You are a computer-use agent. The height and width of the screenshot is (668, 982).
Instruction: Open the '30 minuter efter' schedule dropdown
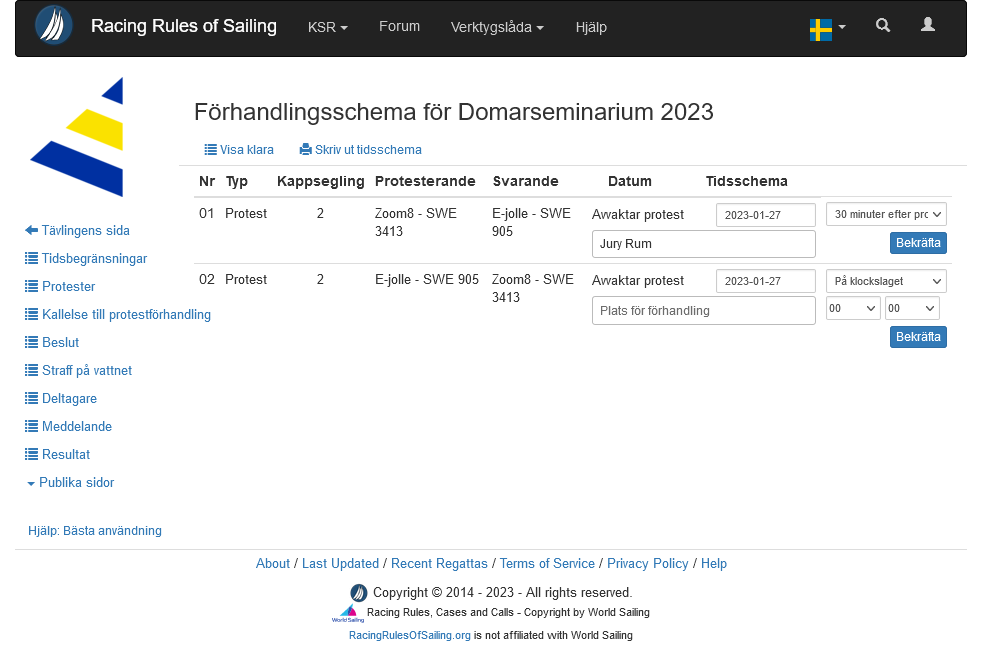[886, 214]
